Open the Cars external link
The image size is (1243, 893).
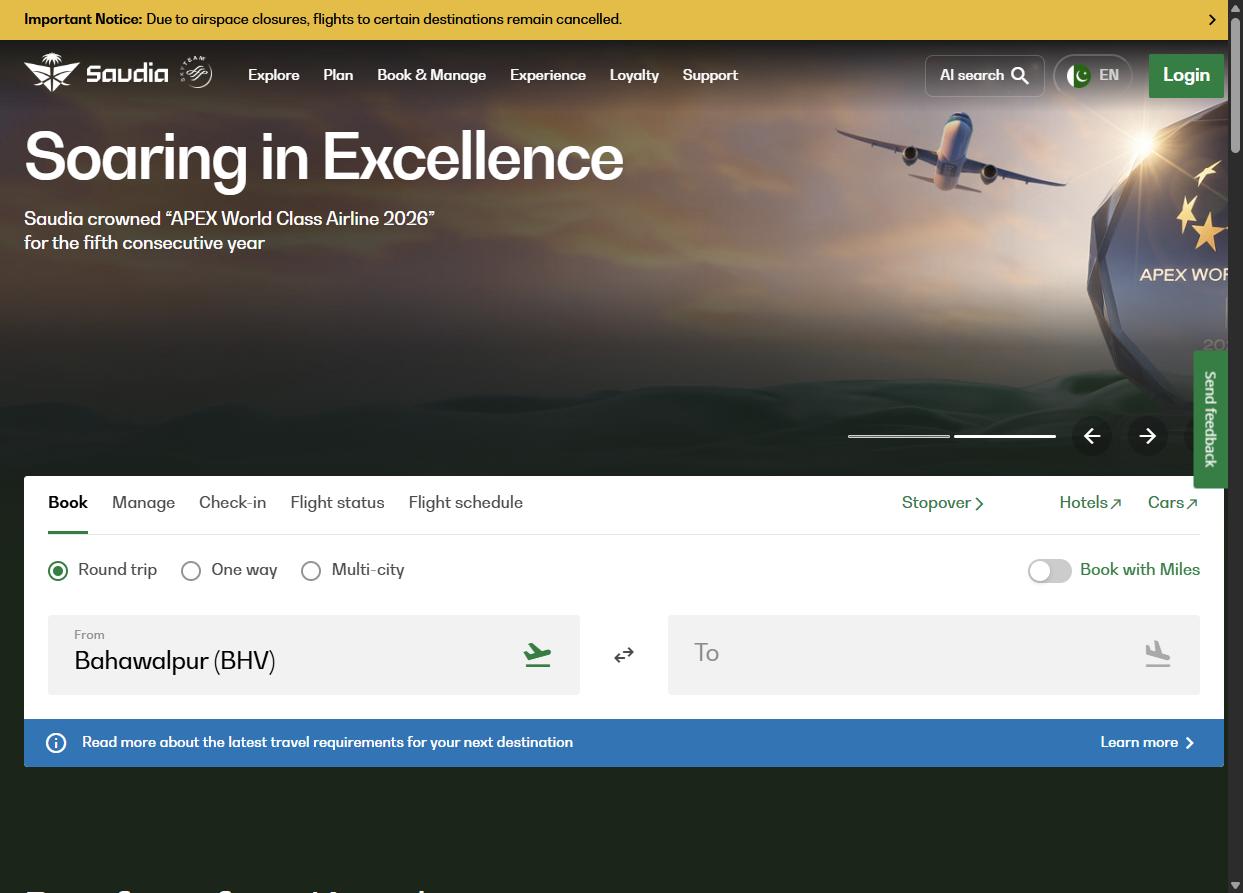[x=1173, y=503]
